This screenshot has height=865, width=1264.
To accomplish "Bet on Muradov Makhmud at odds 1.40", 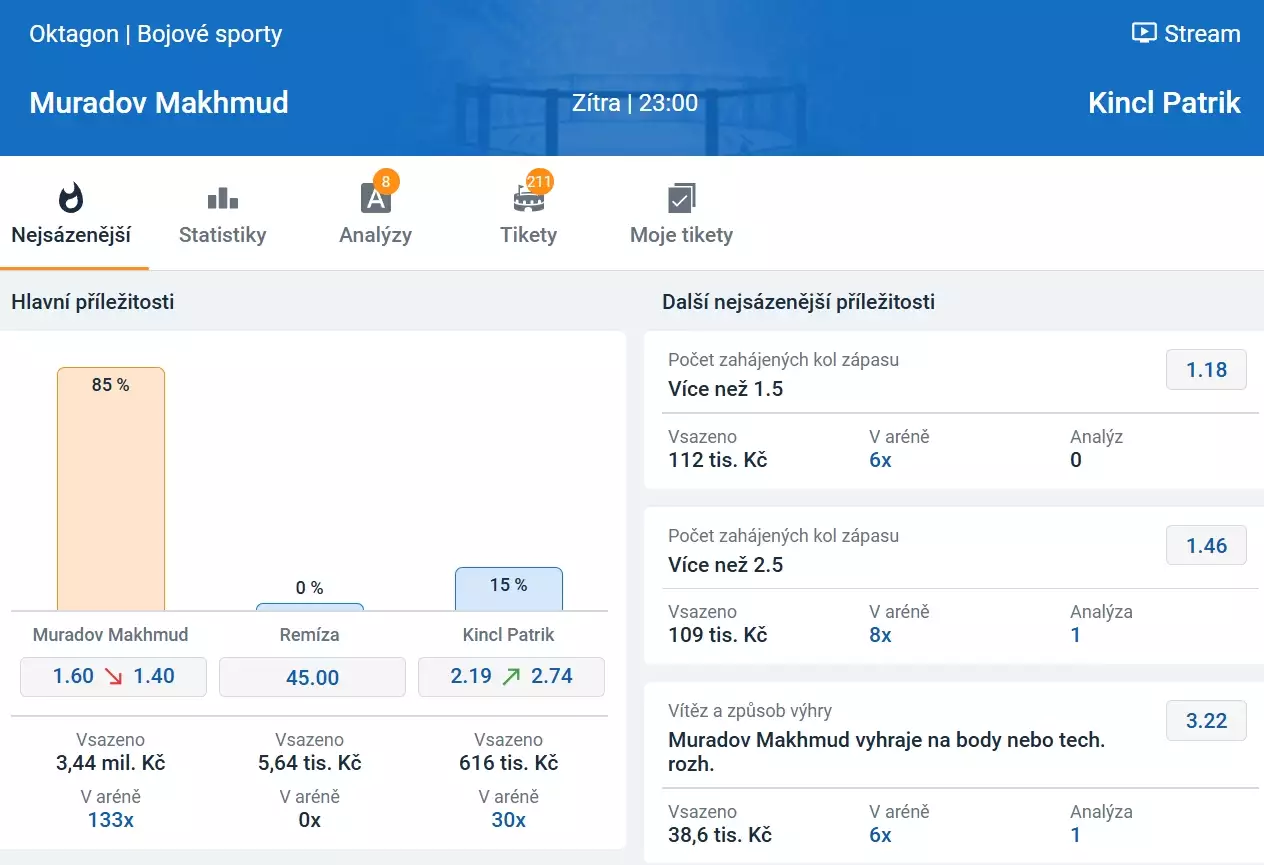I will point(113,676).
